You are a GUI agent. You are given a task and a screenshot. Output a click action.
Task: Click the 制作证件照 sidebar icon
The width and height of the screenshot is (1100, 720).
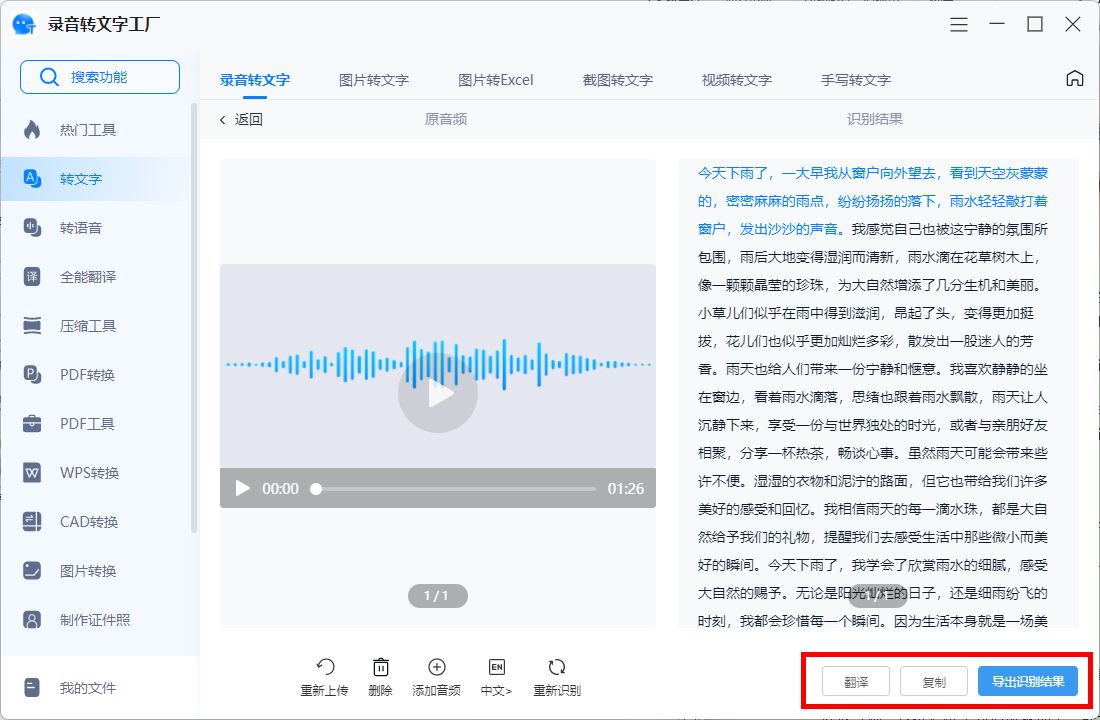(32, 620)
